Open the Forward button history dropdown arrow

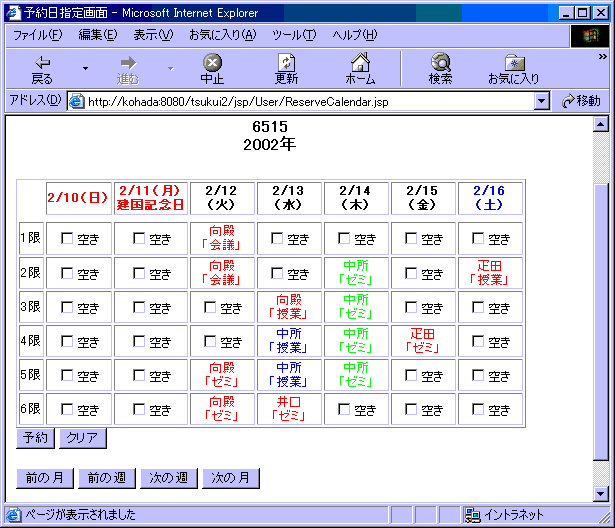[x=170, y=68]
